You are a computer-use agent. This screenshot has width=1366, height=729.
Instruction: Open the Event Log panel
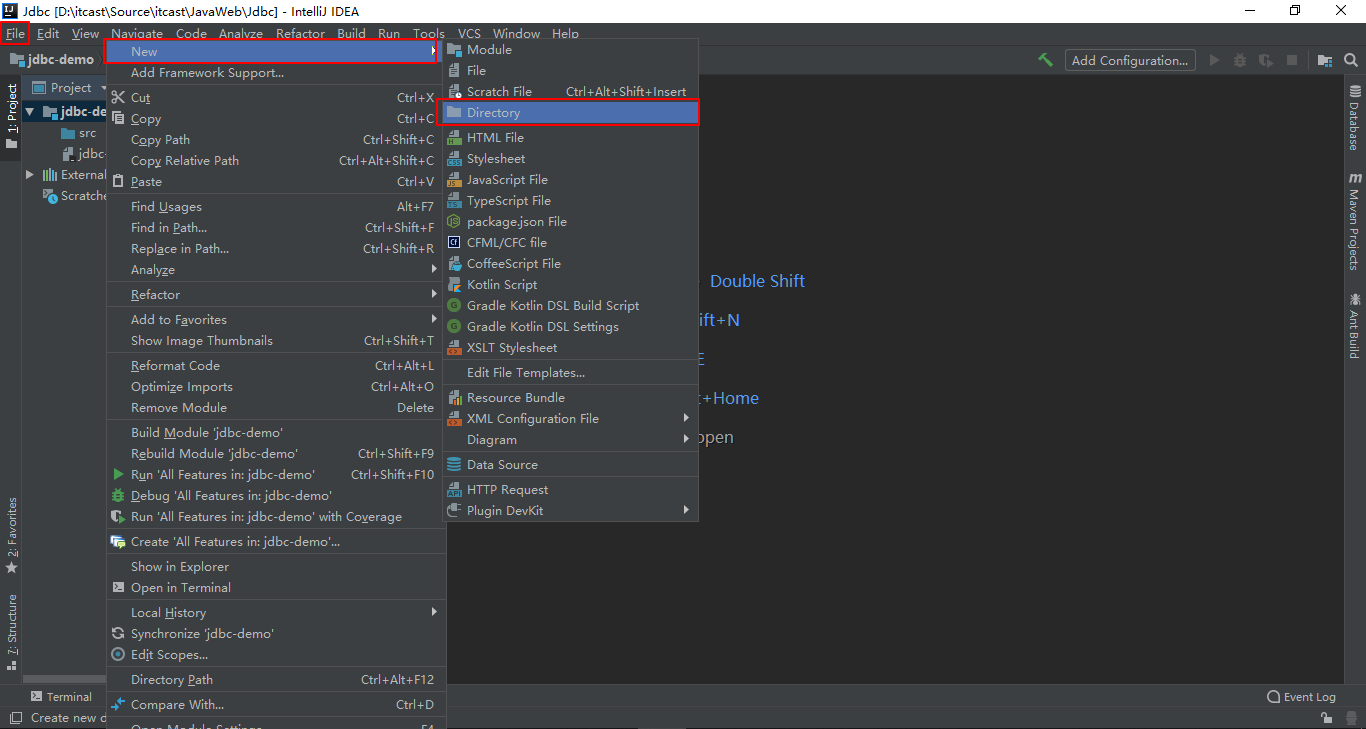(1301, 697)
